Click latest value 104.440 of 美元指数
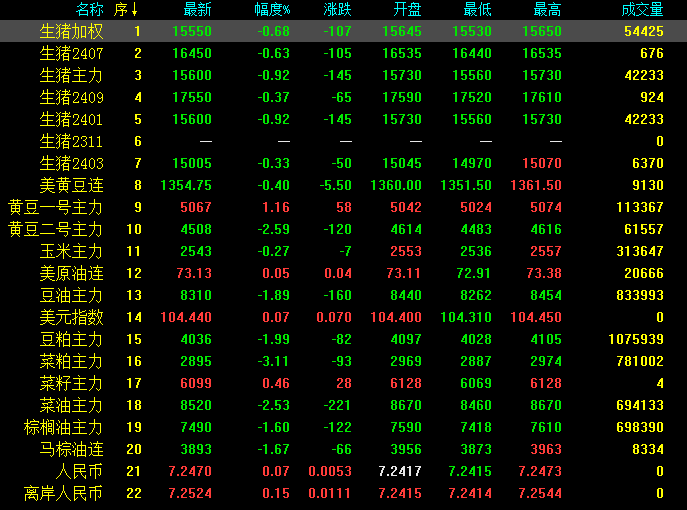The width and height of the screenshot is (687, 510). point(186,317)
